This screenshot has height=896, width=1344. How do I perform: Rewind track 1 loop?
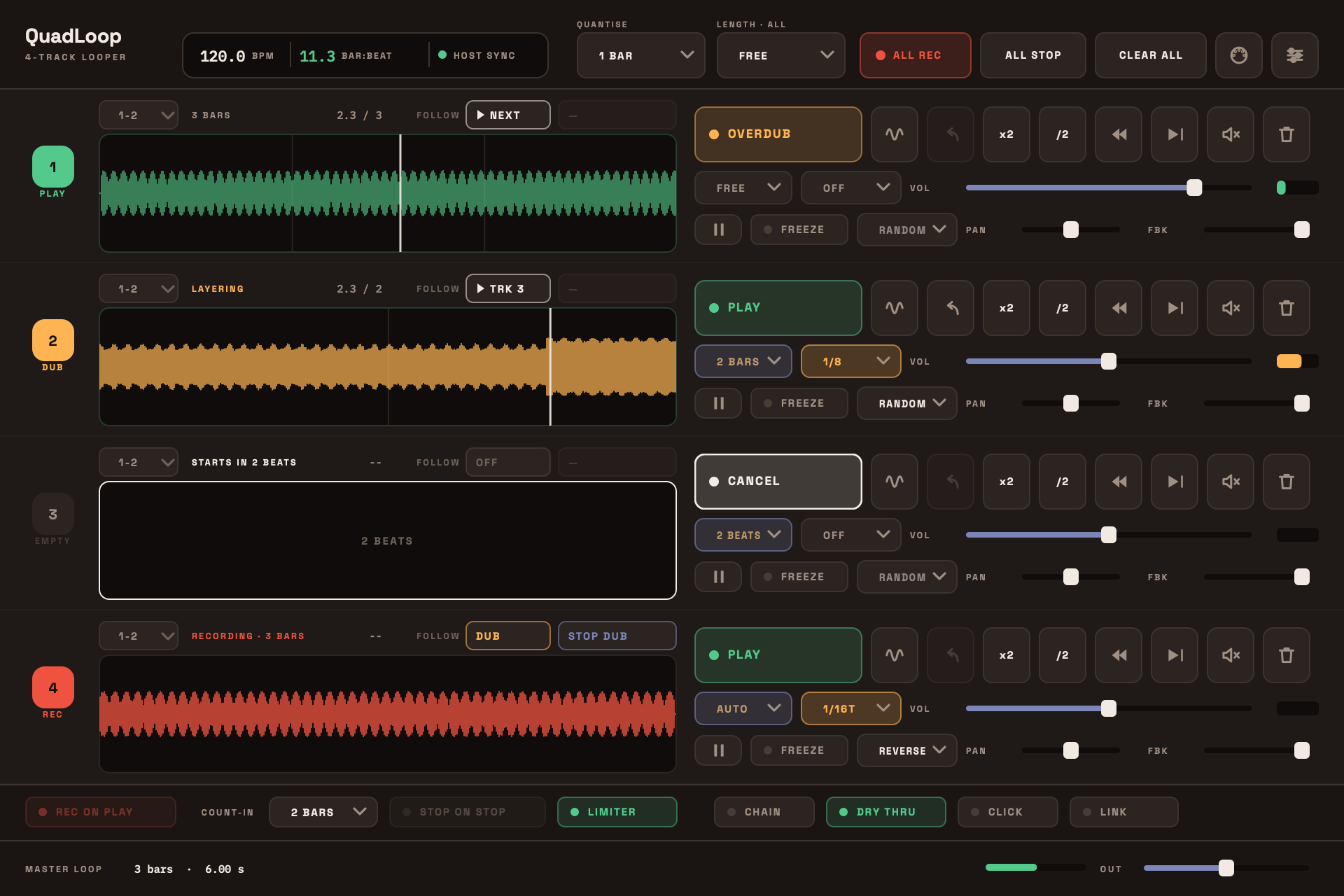1118,134
